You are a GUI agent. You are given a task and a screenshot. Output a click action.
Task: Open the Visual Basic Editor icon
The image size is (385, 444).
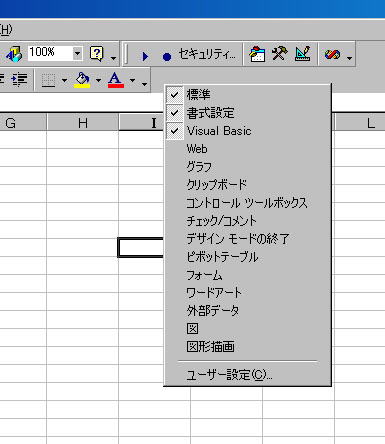(x=257, y=54)
